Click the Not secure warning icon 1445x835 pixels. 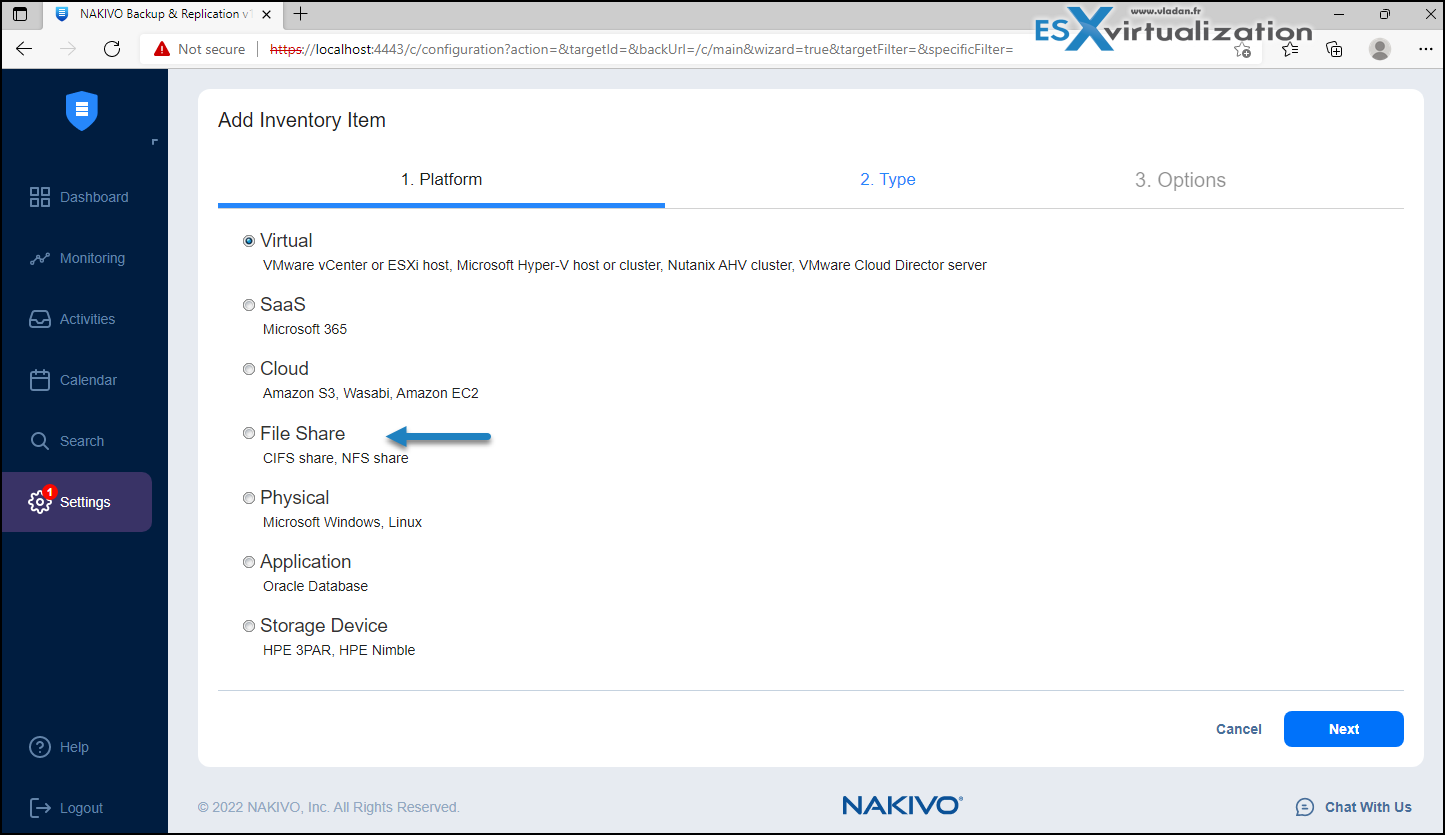tap(162, 49)
